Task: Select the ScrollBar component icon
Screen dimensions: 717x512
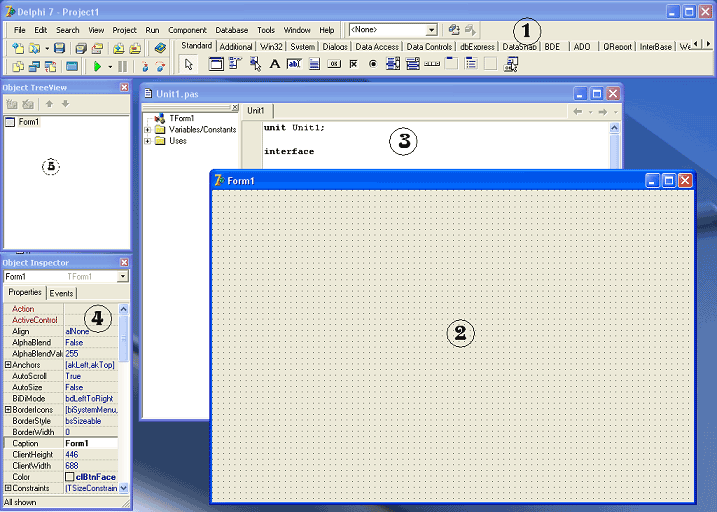Action: pos(432,64)
